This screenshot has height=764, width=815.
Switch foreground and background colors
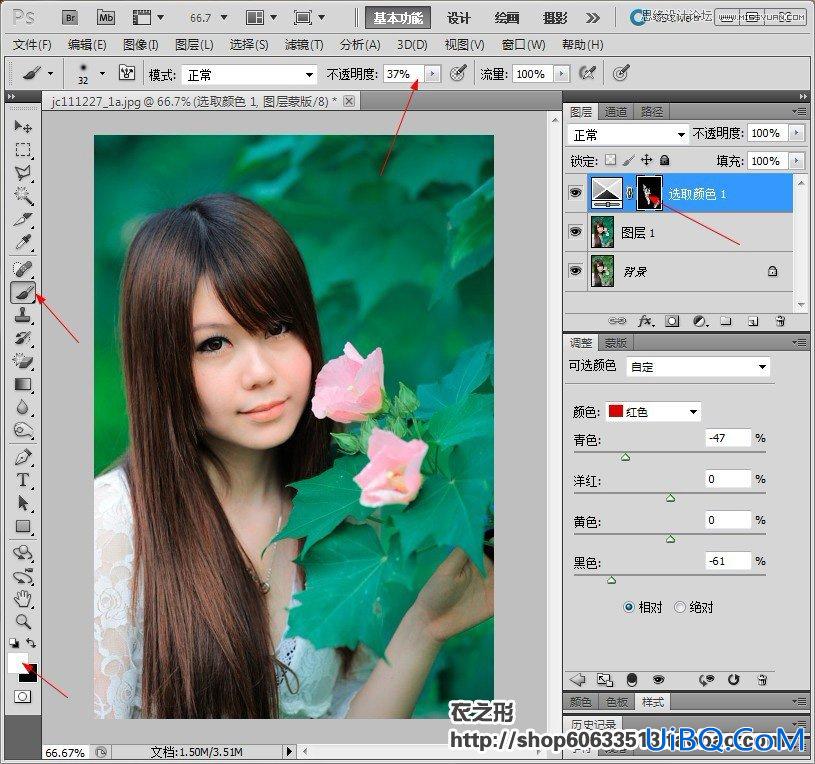[x=31, y=643]
